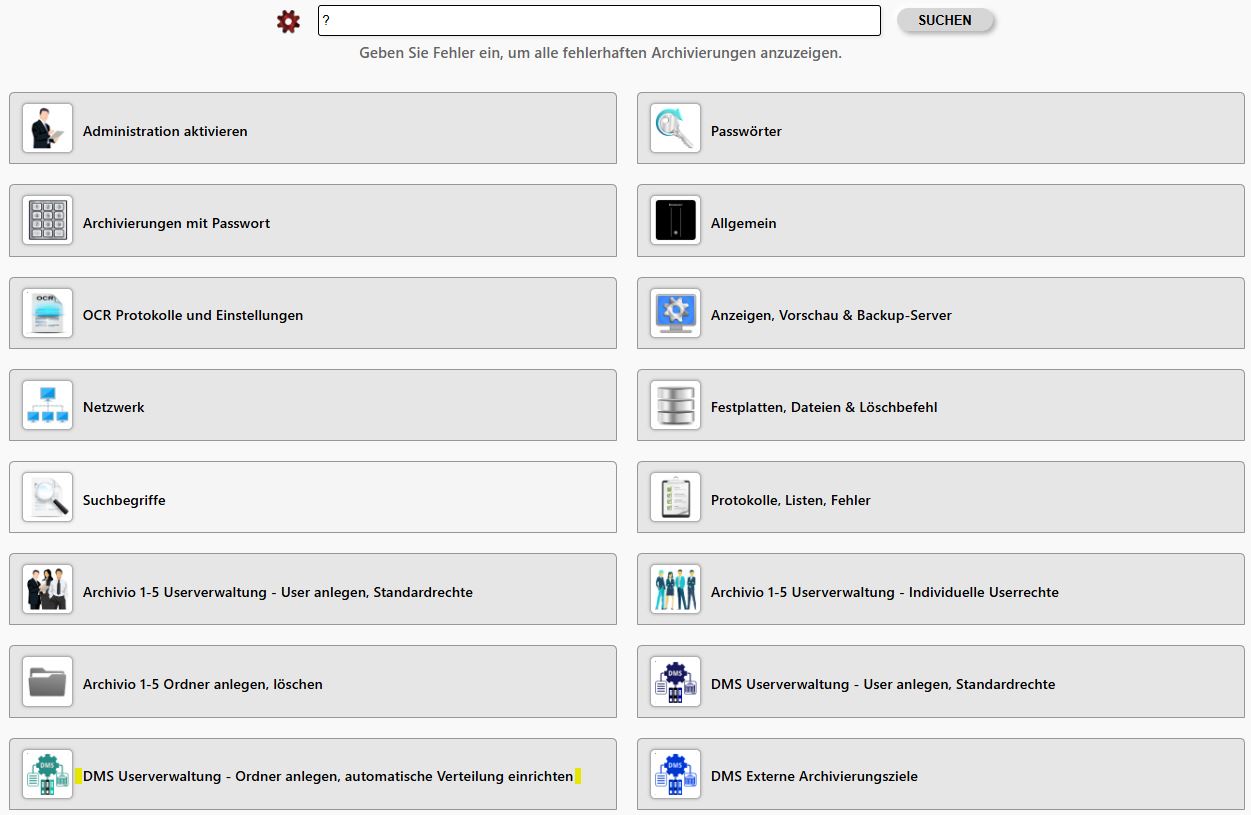Click the folder icon for Archivio Ordner anlegen

[47, 682]
